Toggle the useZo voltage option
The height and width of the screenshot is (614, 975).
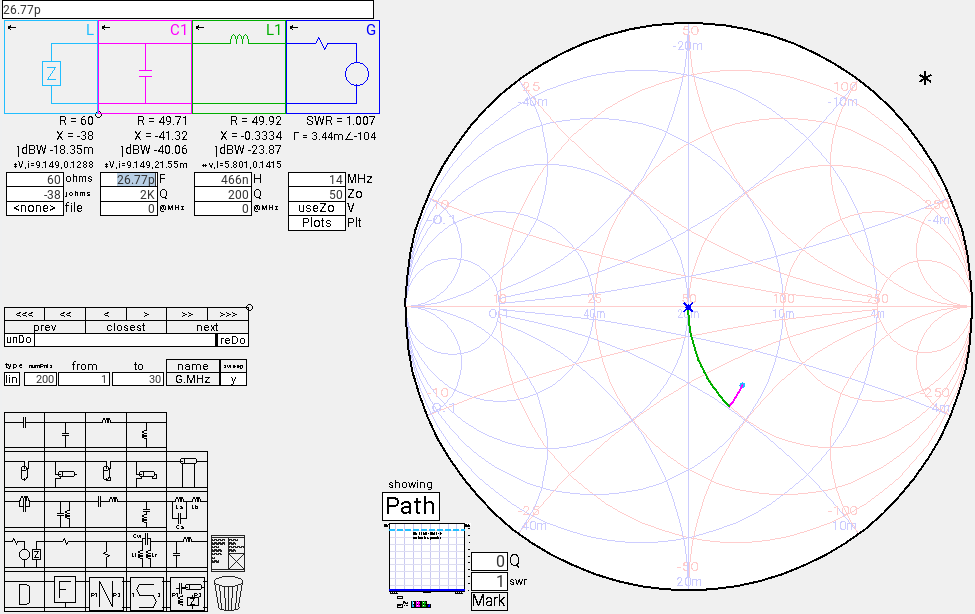pyautogui.click(x=317, y=208)
